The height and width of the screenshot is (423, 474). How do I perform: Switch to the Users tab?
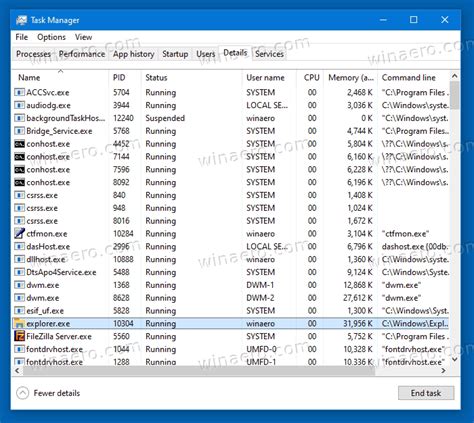[x=205, y=54]
